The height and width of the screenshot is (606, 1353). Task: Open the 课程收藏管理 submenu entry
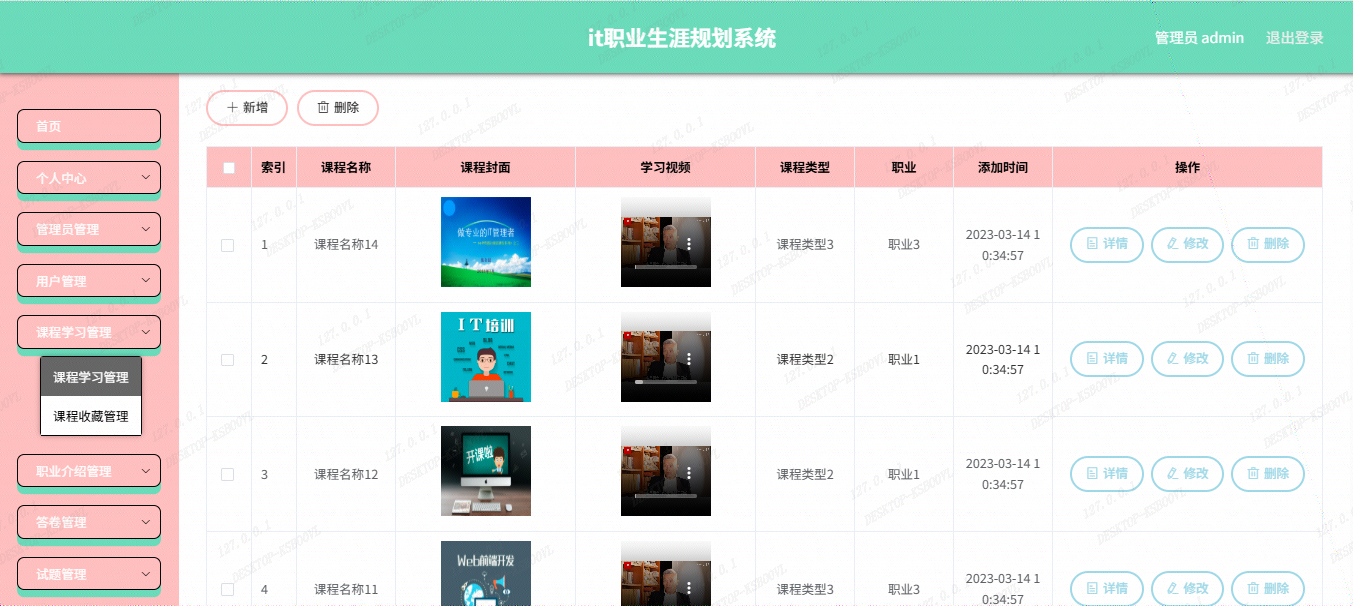tap(91, 416)
